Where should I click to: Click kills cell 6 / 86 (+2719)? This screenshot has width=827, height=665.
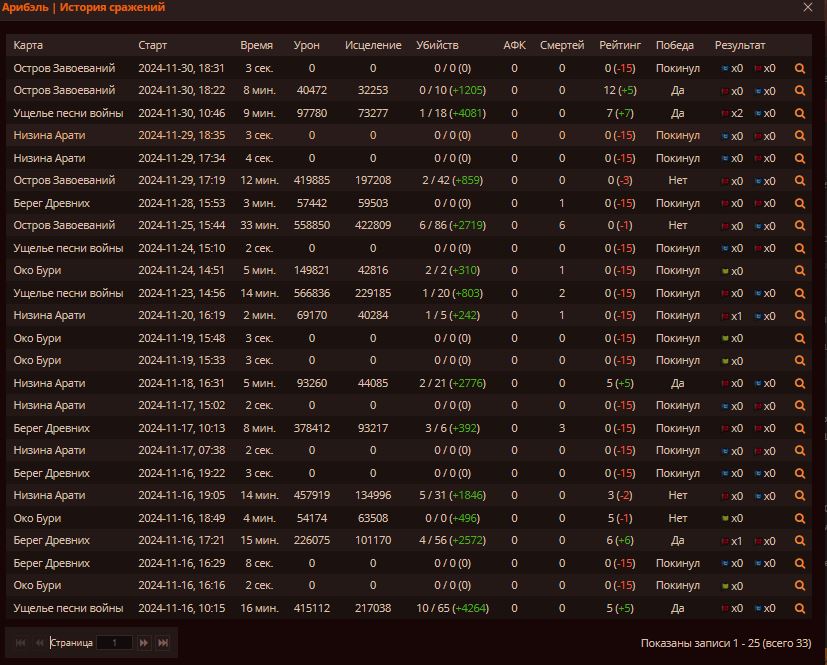coord(453,225)
